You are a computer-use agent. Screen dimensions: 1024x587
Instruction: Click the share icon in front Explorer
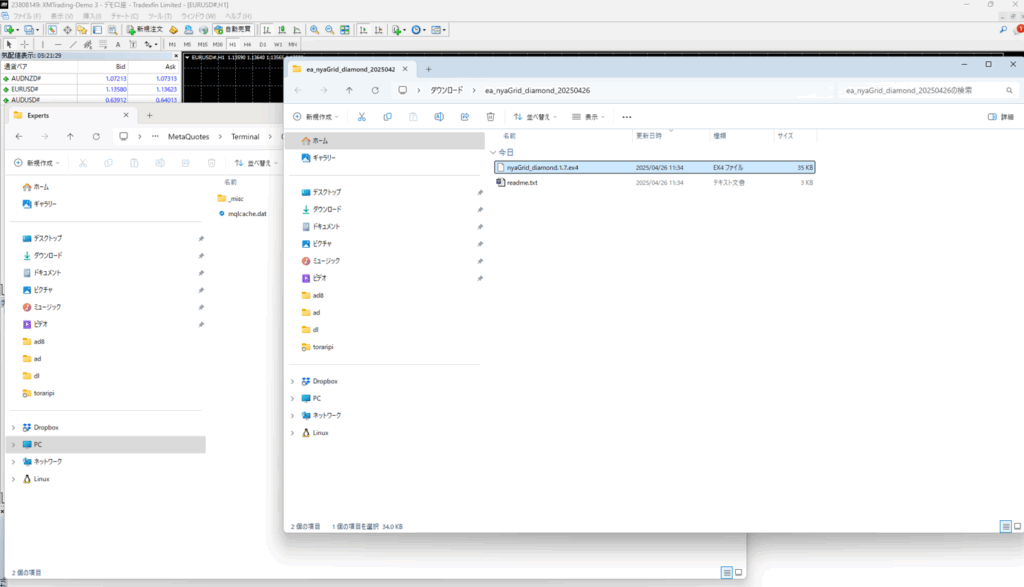tap(465, 117)
